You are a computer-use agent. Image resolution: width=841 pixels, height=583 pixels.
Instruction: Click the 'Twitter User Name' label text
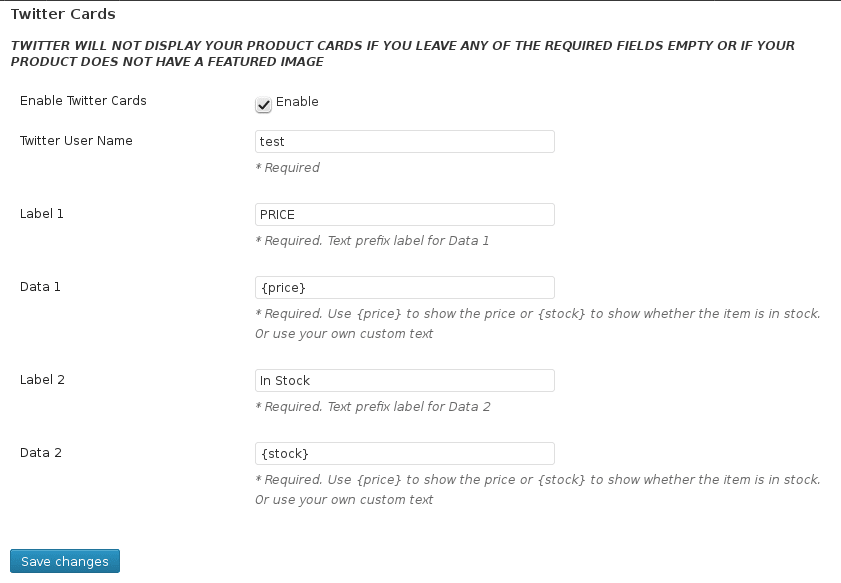76,141
